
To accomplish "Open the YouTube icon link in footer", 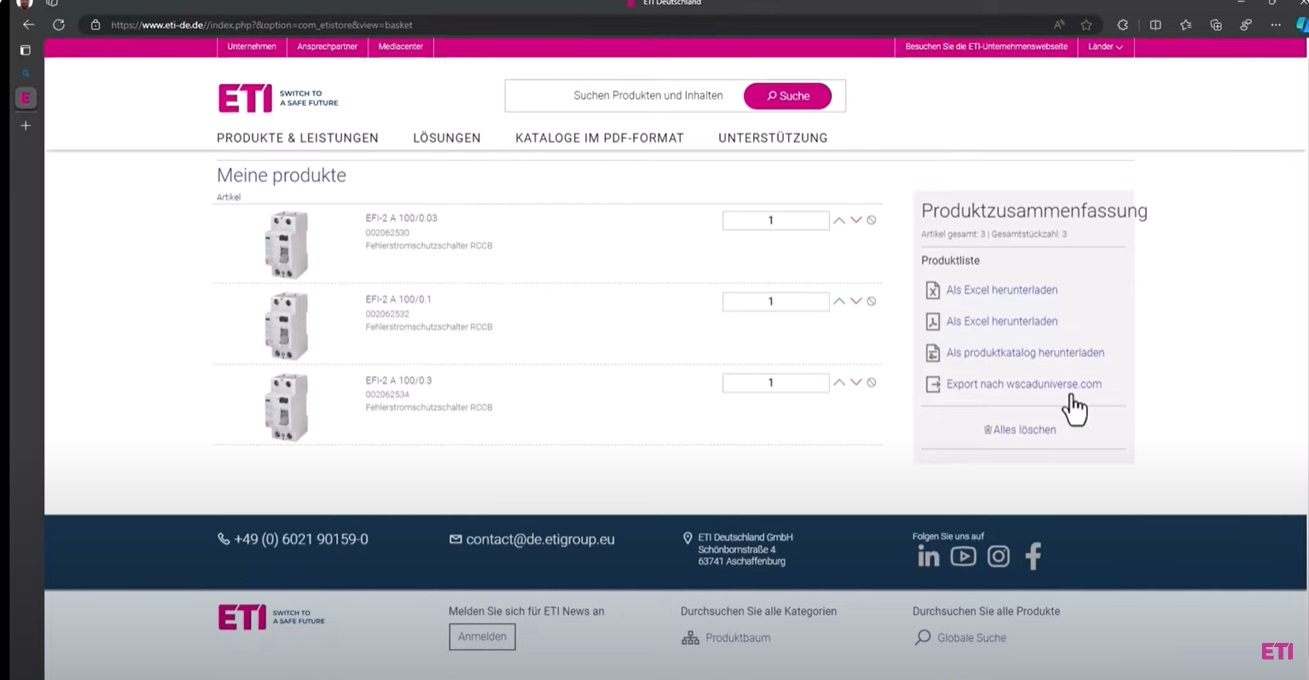I will point(963,557).
